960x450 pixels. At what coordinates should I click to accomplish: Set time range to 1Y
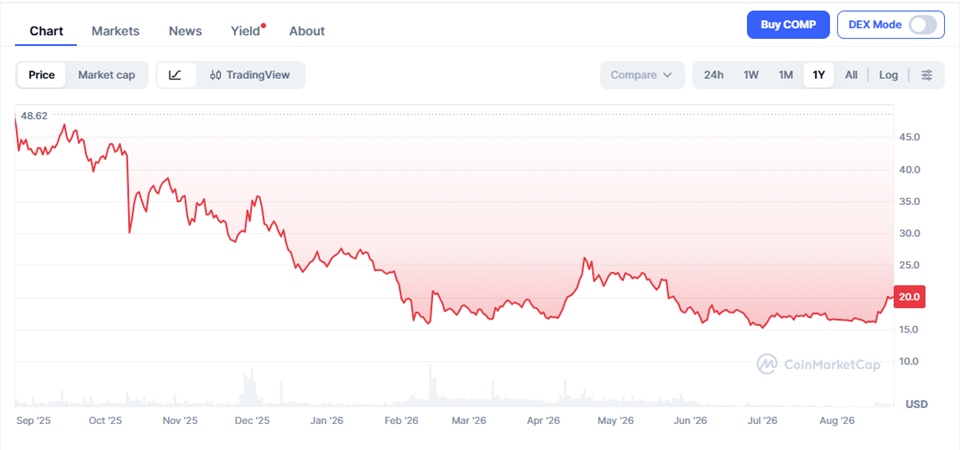819,75
